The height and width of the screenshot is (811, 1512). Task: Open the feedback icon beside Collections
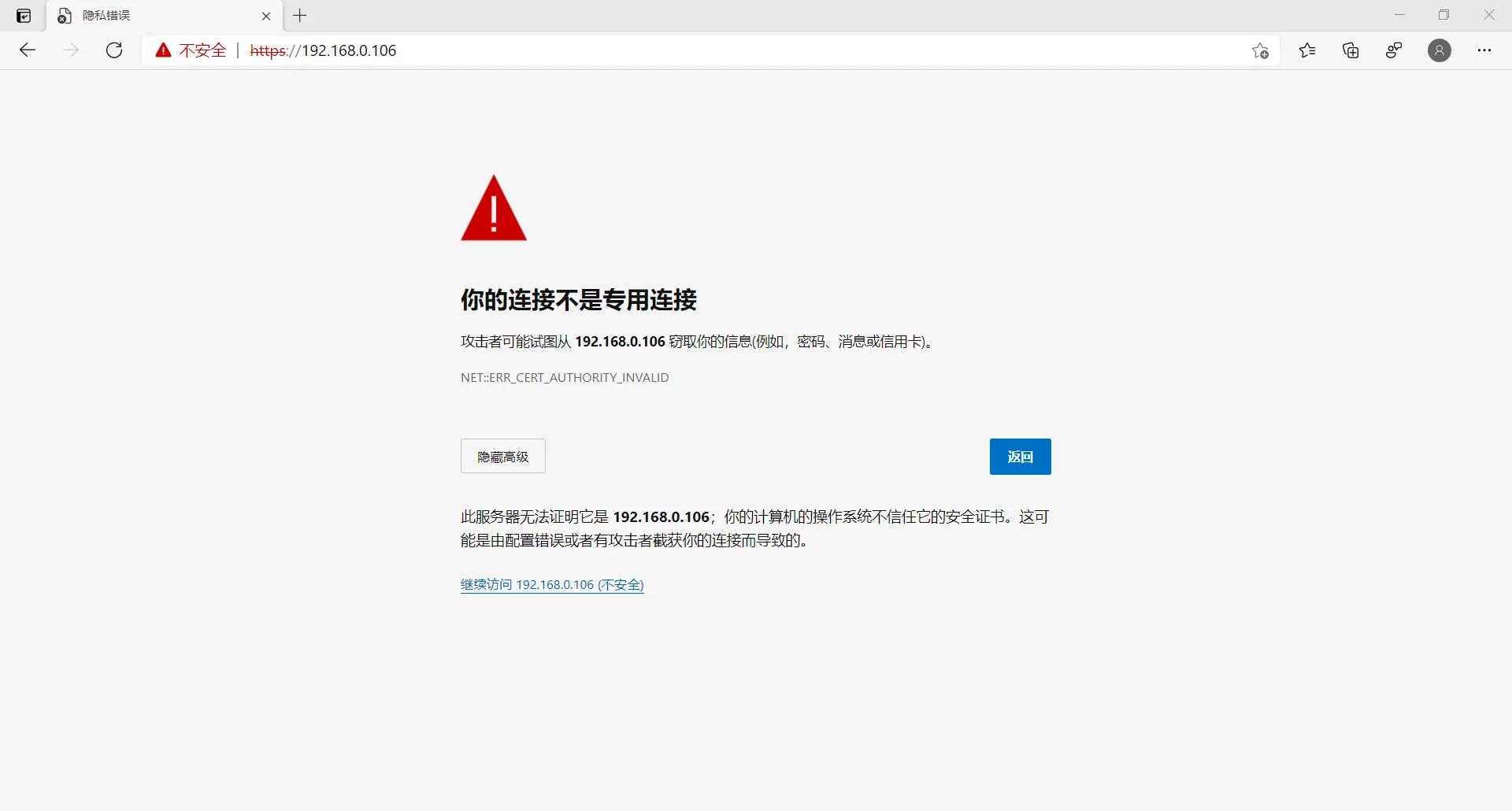click(x=1393, y=50)
